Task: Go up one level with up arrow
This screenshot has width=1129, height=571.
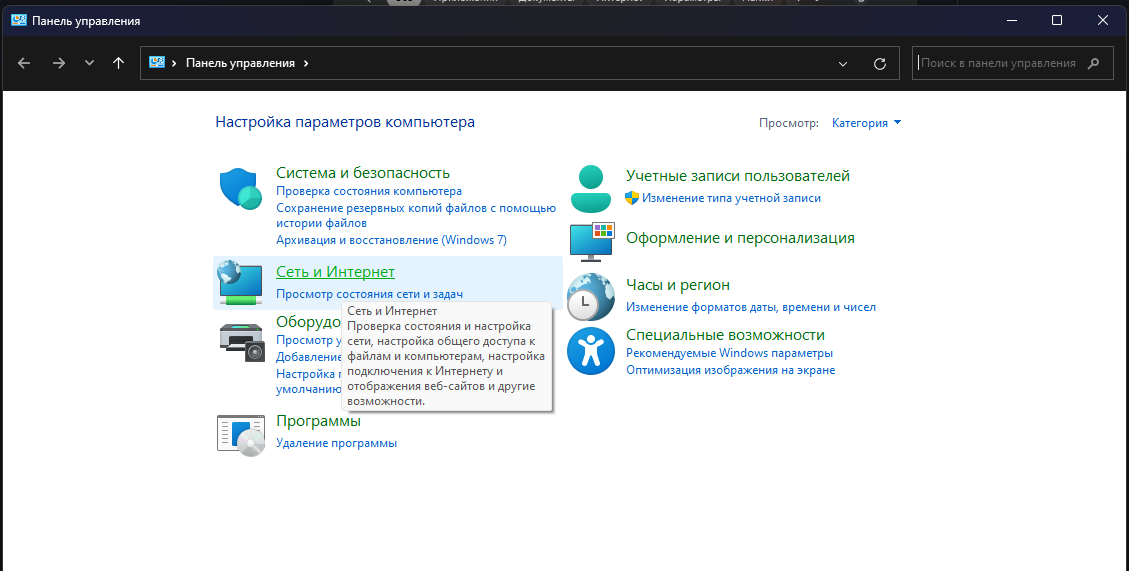Action: 118,63
